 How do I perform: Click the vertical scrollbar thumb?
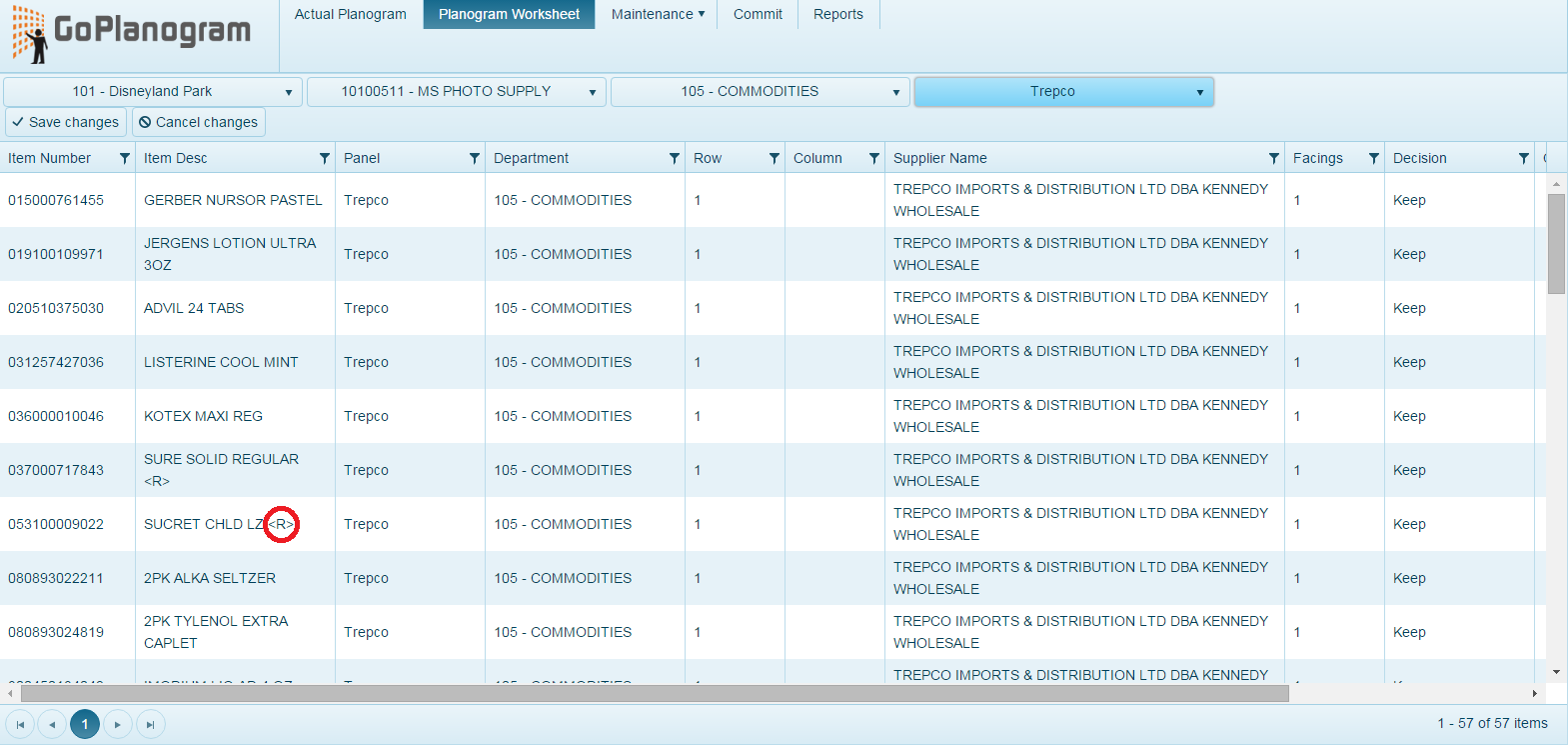tap(1556, 244)
